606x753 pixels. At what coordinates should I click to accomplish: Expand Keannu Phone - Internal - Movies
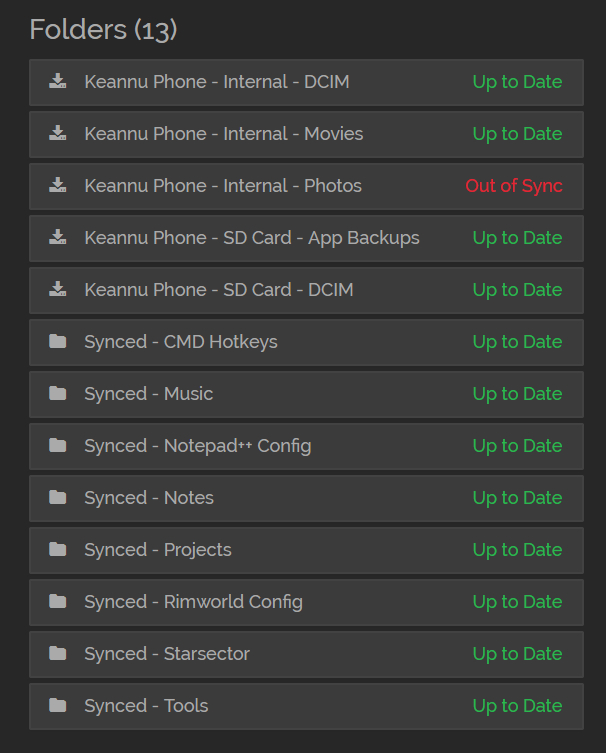(x=223, y=134)
